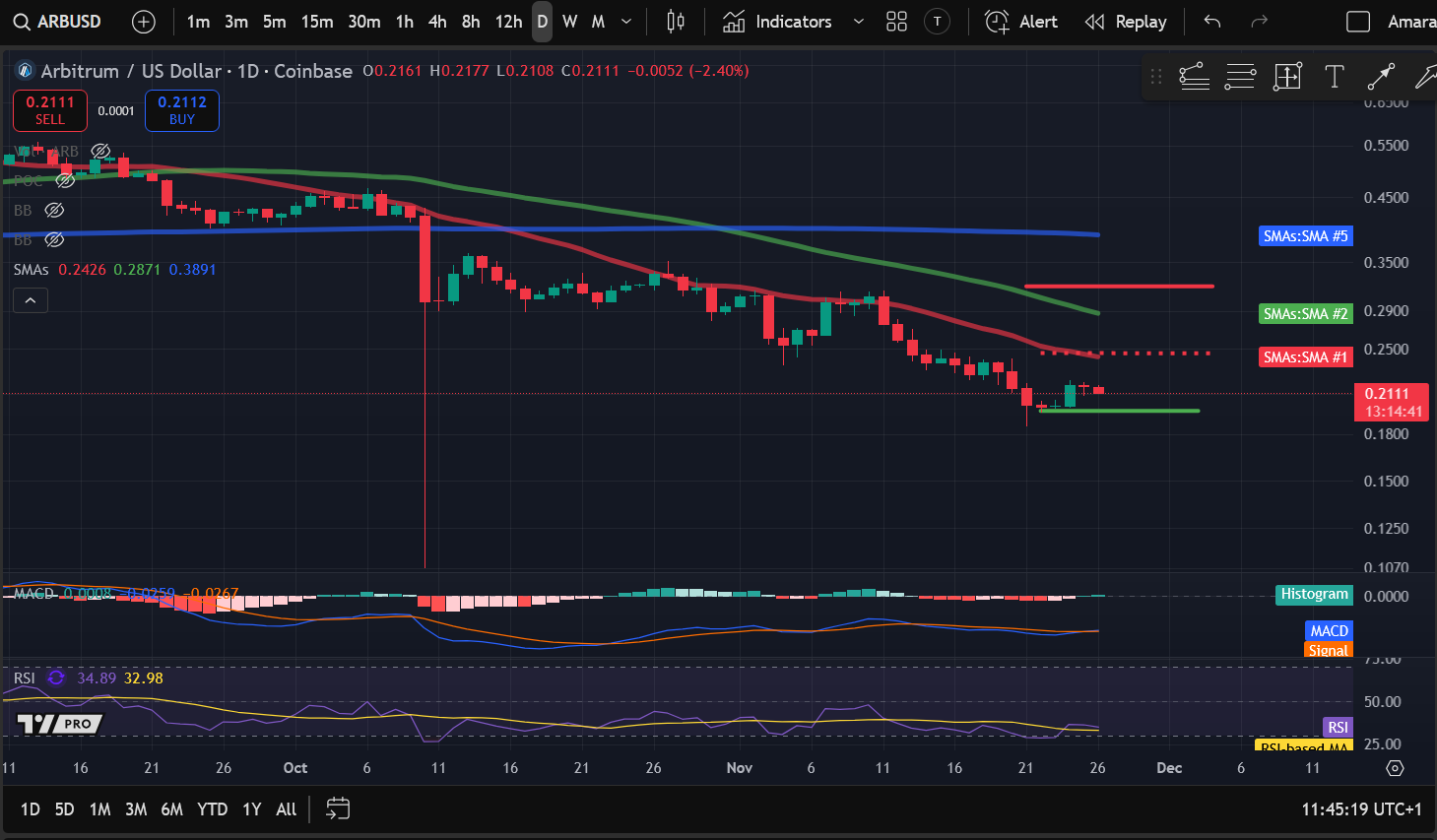Click the BUY 0.2112 button

point(181,110)
